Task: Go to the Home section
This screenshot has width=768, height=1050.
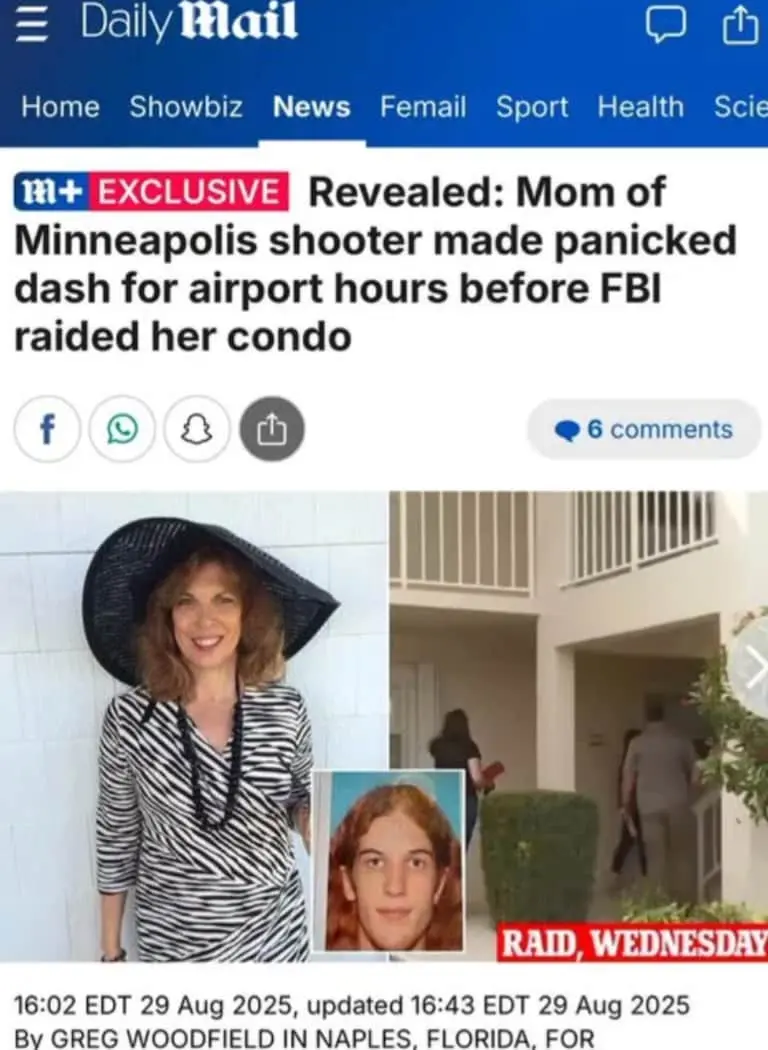Action: tap(60, 107)
